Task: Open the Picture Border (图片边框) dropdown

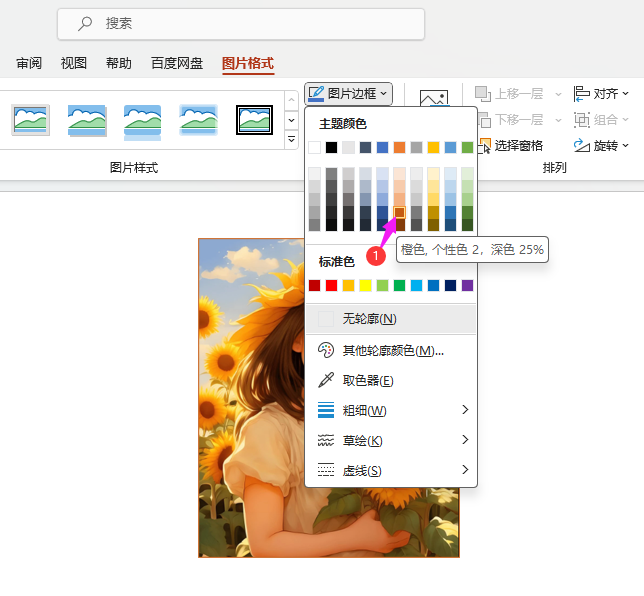Action: [x=348, y=94]
